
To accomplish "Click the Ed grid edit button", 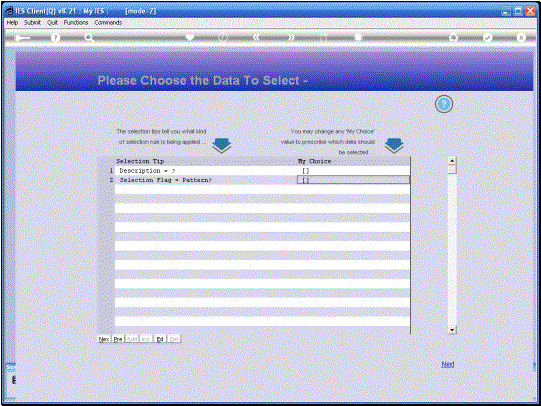I will pyautogui.click(x=160, y=339).
